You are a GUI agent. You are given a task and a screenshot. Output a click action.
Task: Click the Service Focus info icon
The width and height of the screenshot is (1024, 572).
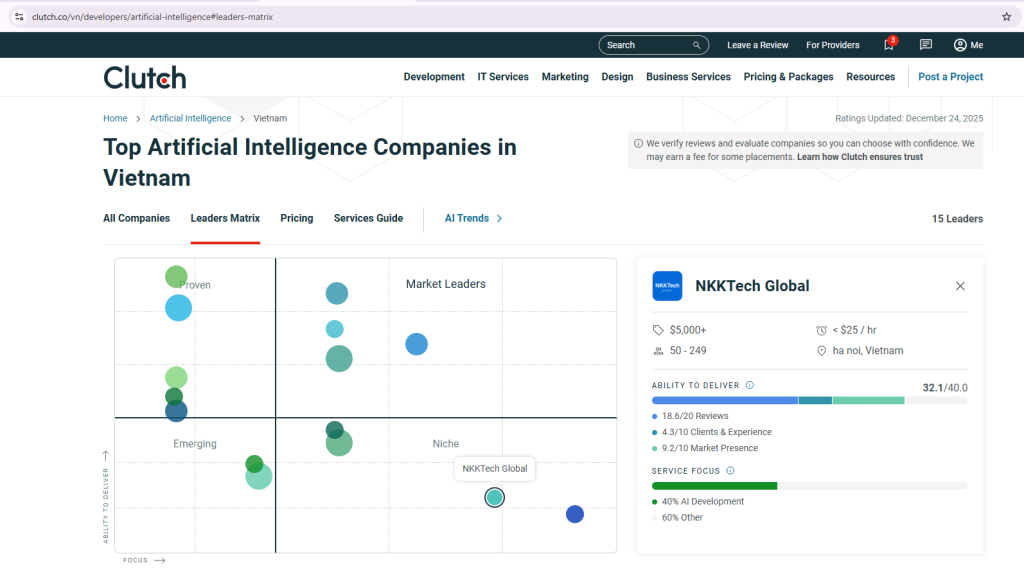tap(730, 471)
